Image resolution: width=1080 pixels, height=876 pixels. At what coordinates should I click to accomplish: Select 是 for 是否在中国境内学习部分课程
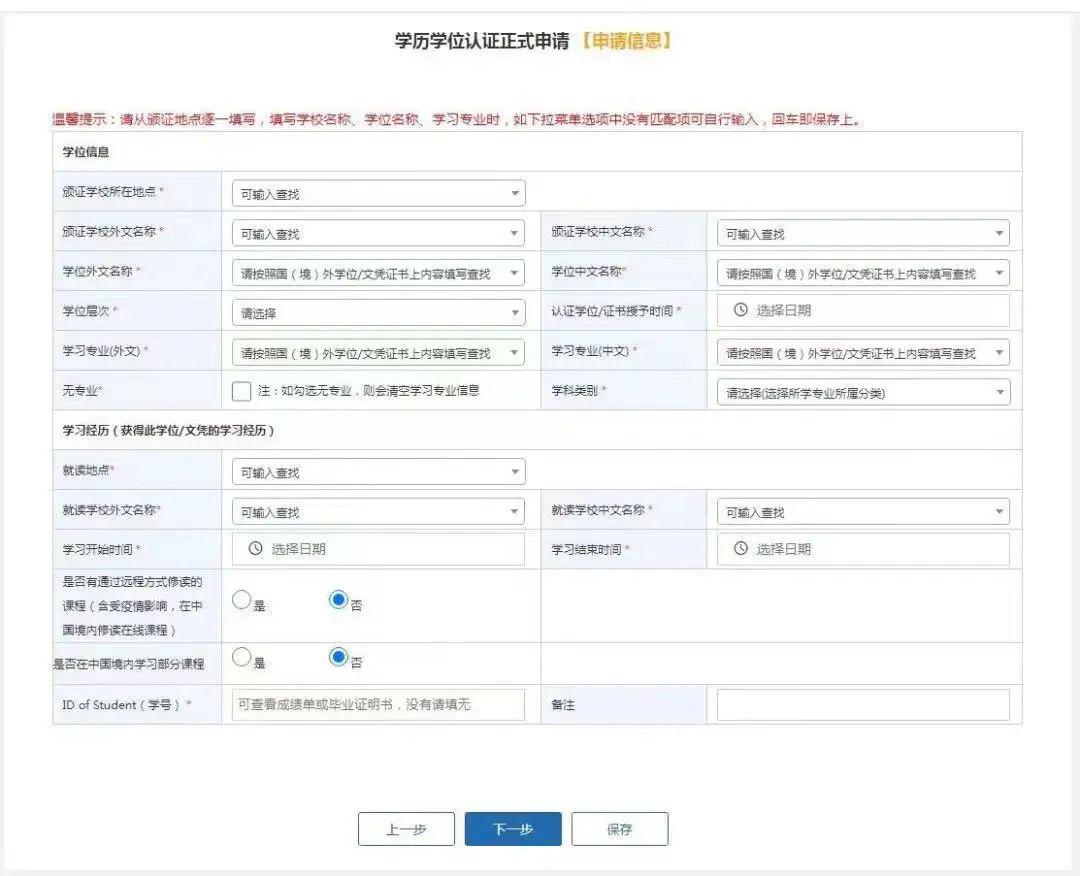[x=242, y=658]
